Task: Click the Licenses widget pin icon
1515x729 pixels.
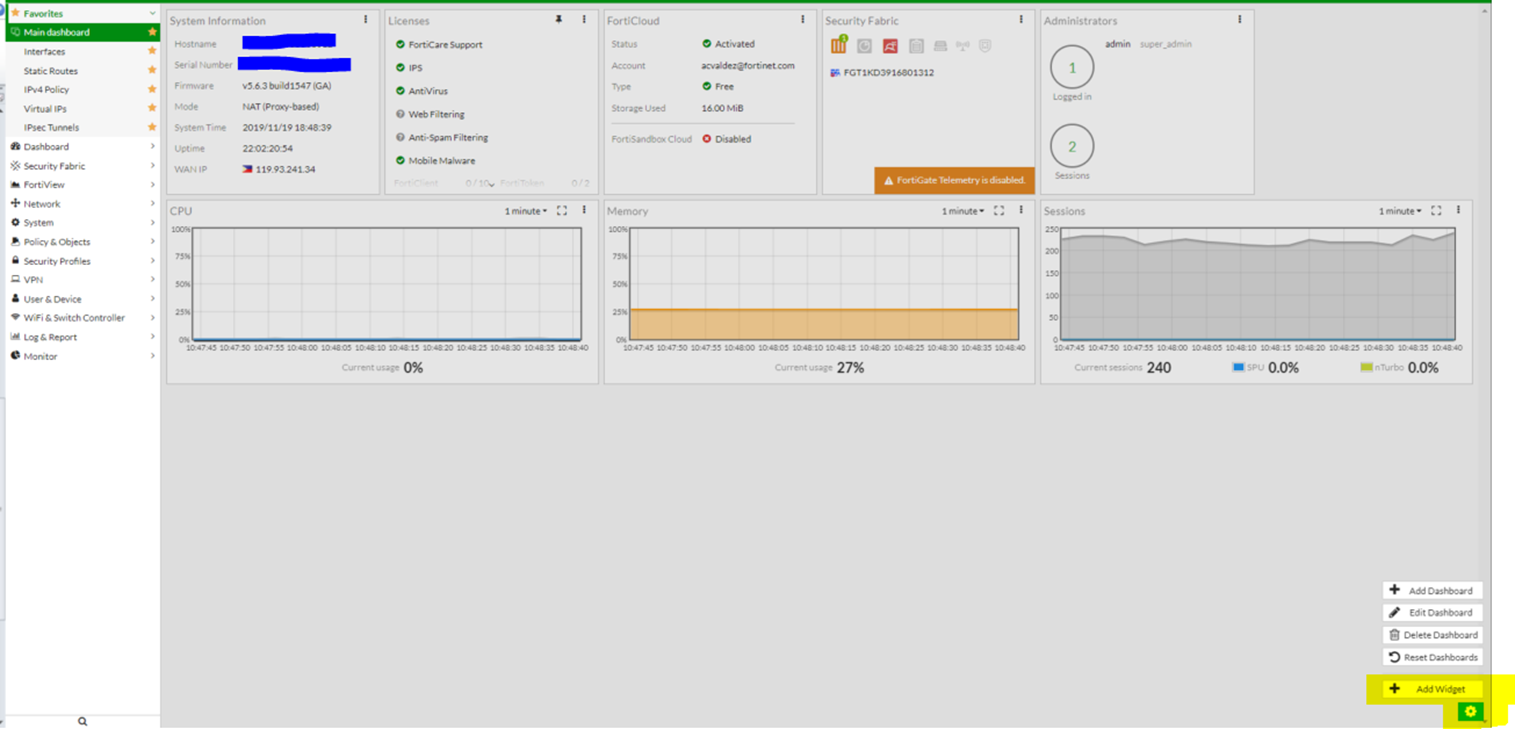Action: [559, 20]
